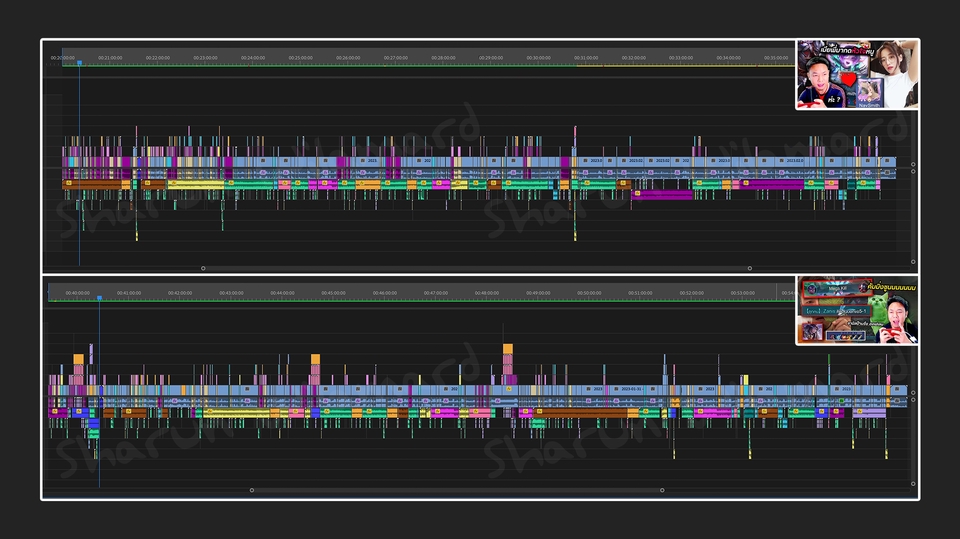Click the 00:44:00:00 mark on the bottom ruler
This screenshot has width=960, height=539.
pos(282,293)
